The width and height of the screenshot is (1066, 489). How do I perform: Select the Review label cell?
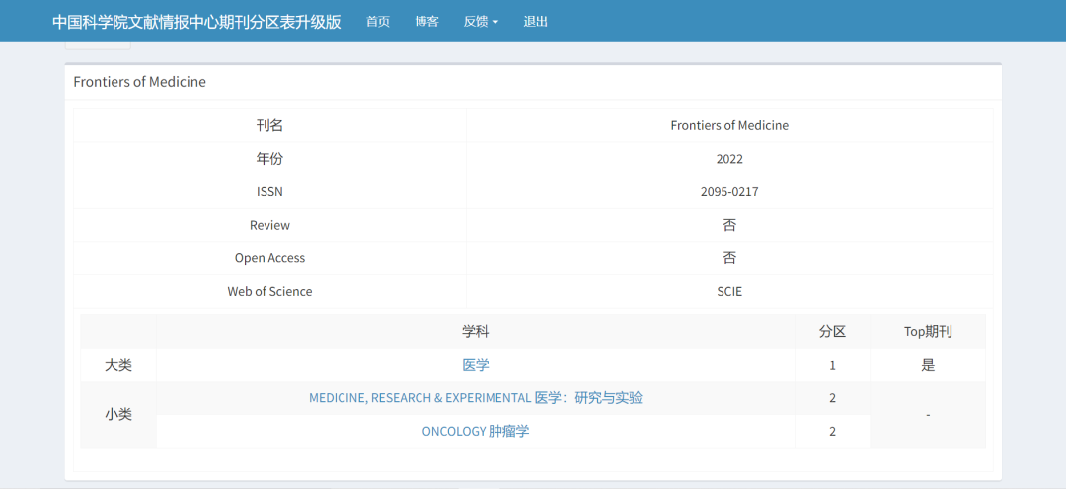pyautogui.click(x=270, y=225)
